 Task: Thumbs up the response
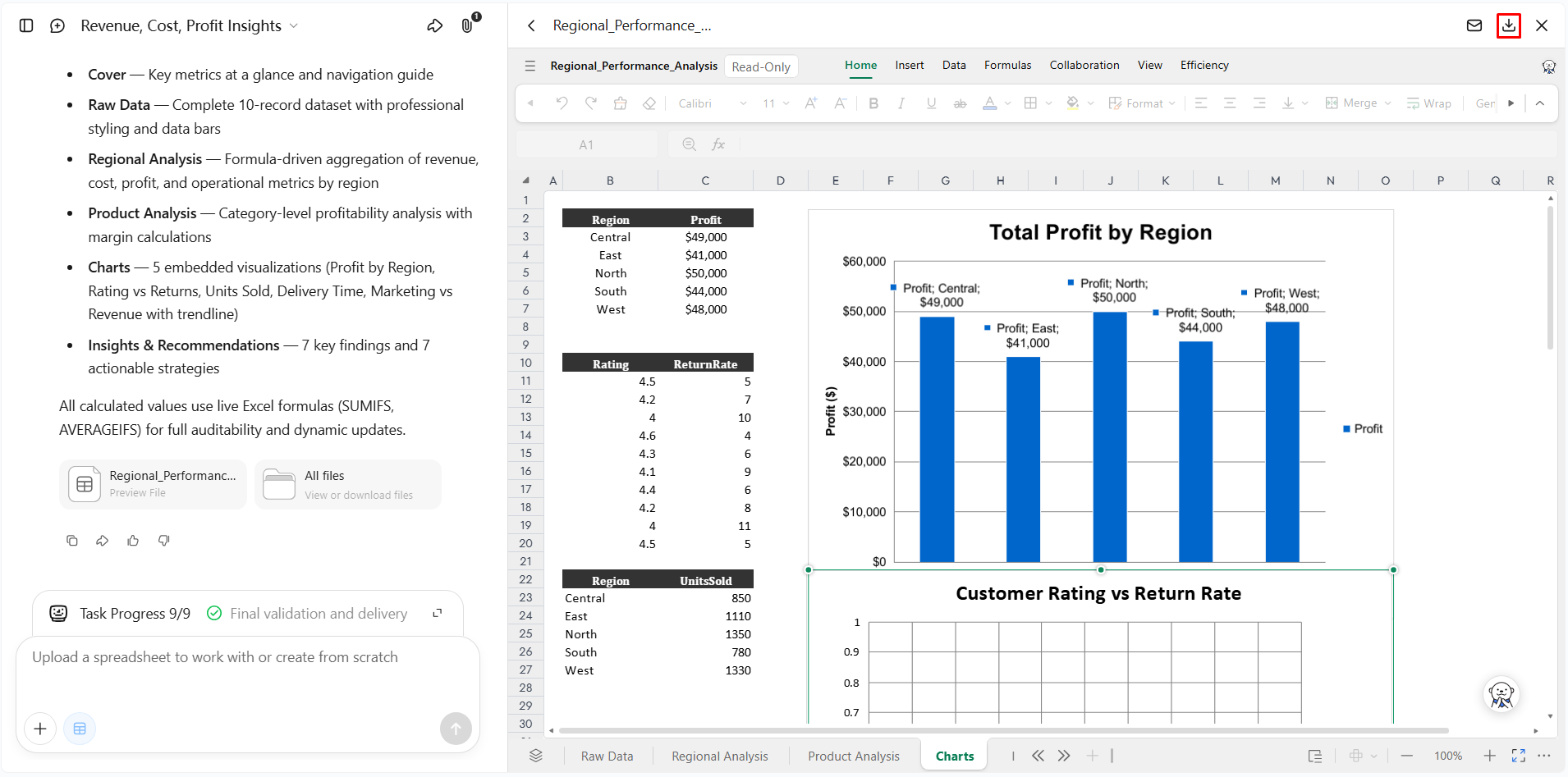(x=133, y=541)
